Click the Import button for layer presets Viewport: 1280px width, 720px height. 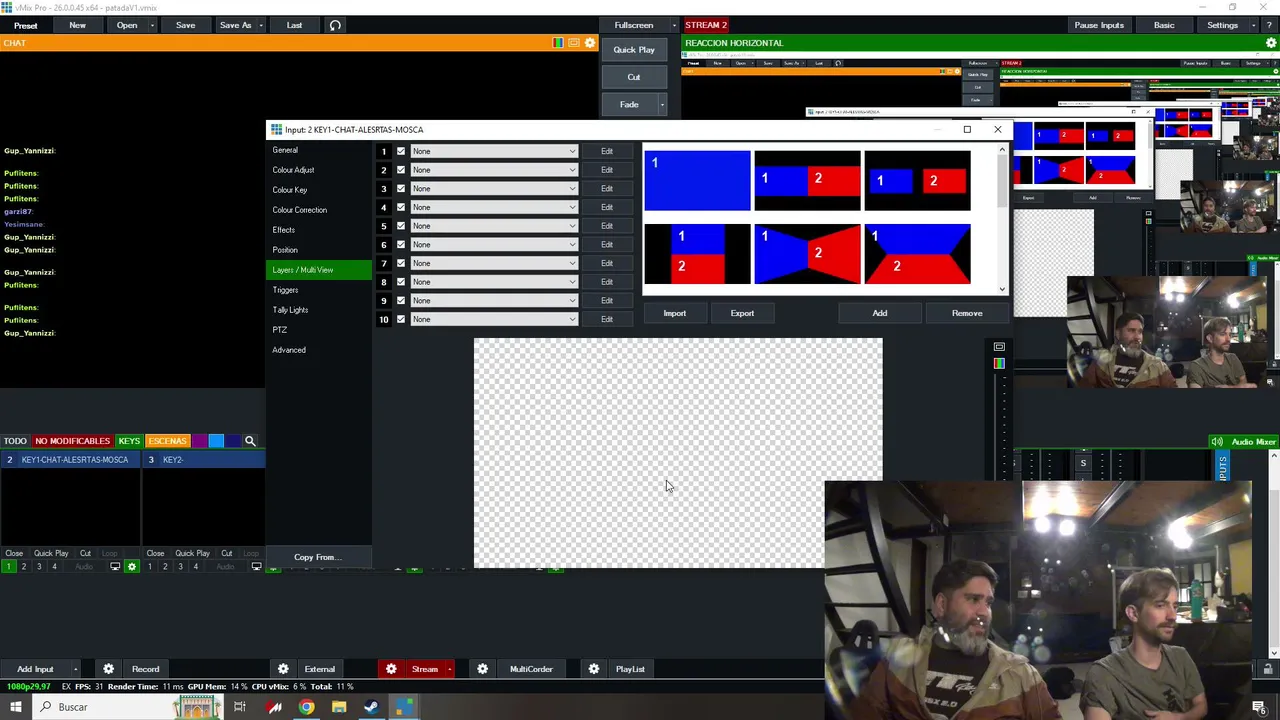point(675,313)
